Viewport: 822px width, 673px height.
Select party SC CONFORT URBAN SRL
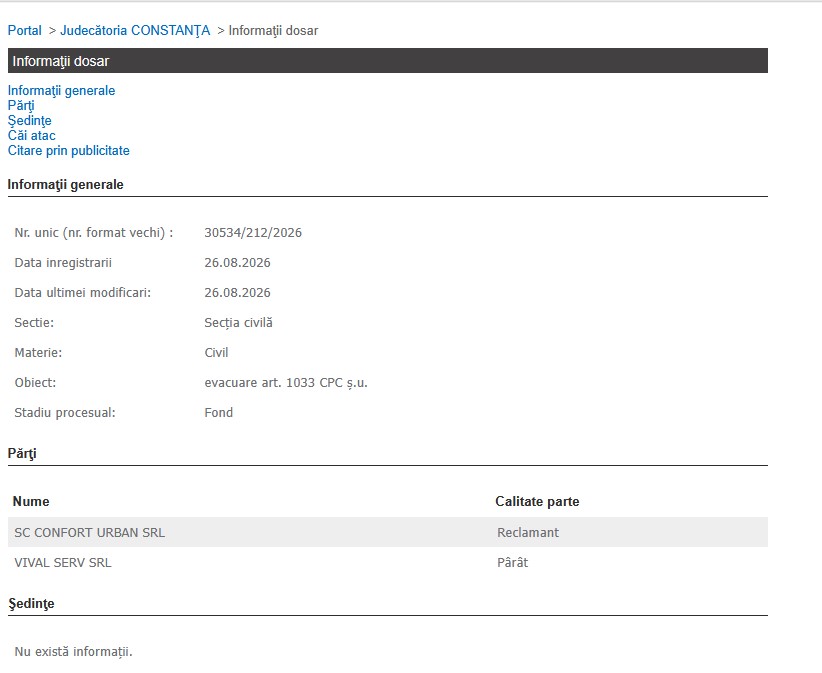pyautogui.click(x=90, y=533)
